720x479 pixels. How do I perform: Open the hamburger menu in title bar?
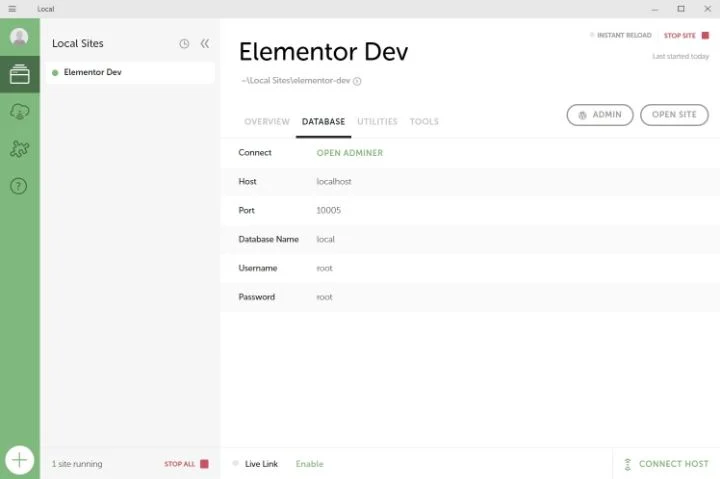12,9
